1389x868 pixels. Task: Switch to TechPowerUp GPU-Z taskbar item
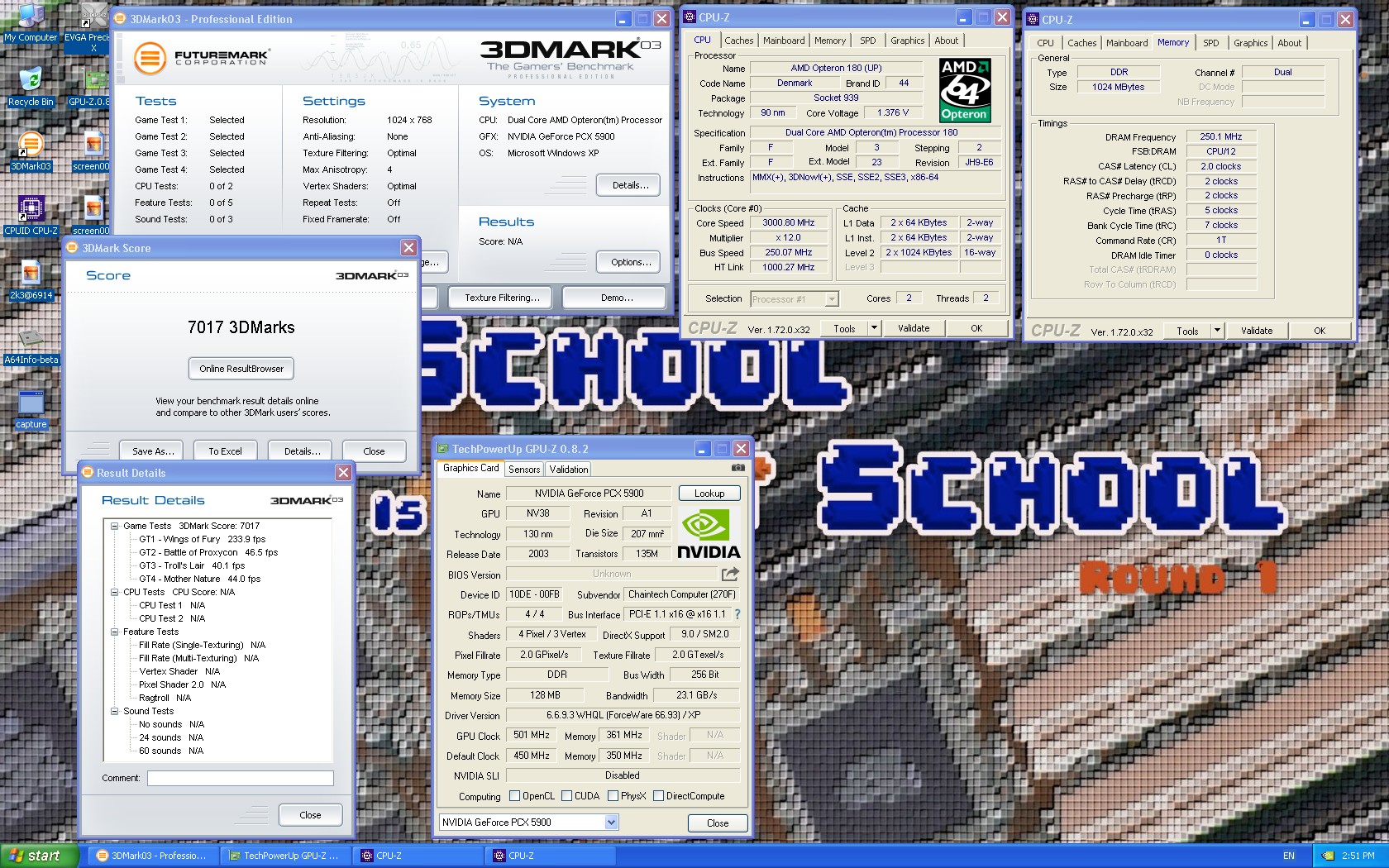[285, 856]
